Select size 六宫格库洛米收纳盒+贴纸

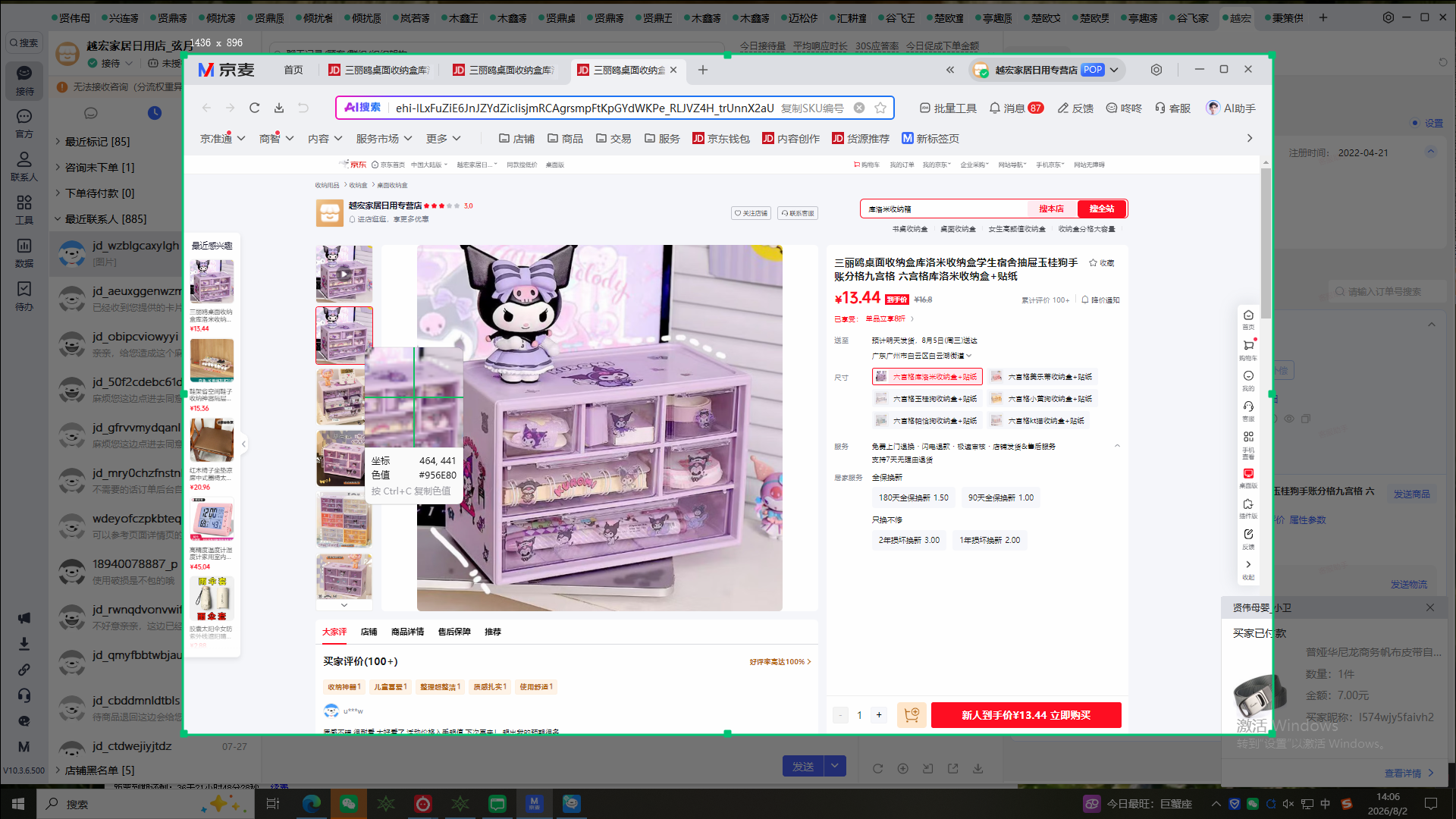click(x=927, y=377)
